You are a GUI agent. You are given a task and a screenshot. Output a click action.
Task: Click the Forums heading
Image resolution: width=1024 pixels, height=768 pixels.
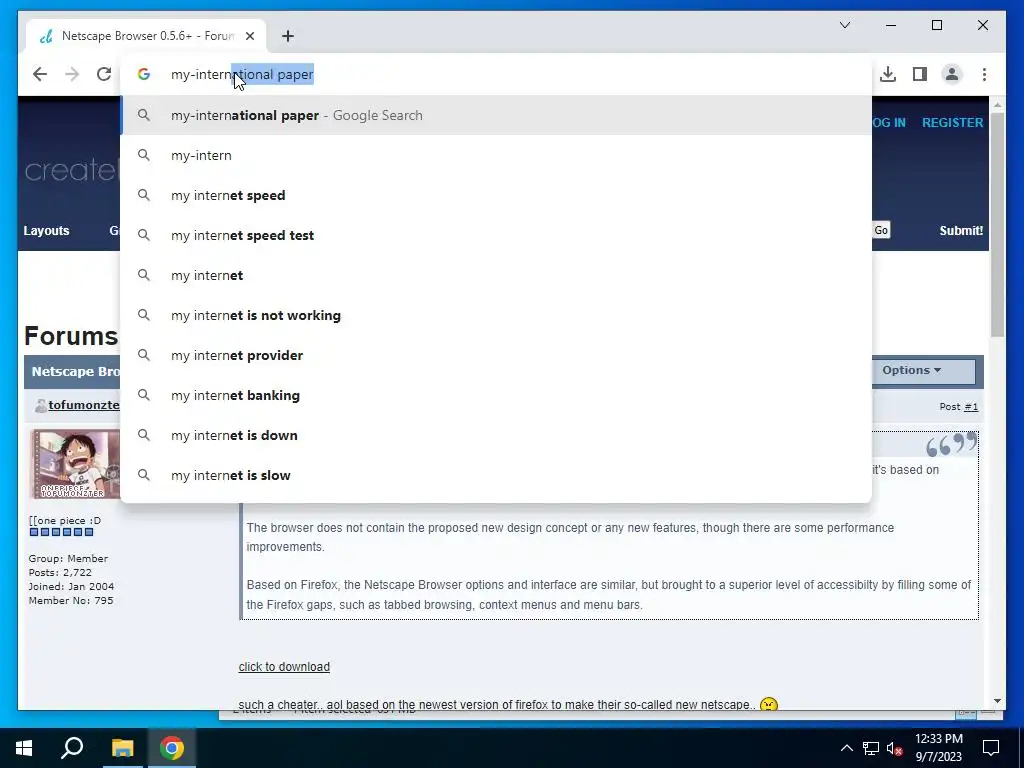click(71, 336)
